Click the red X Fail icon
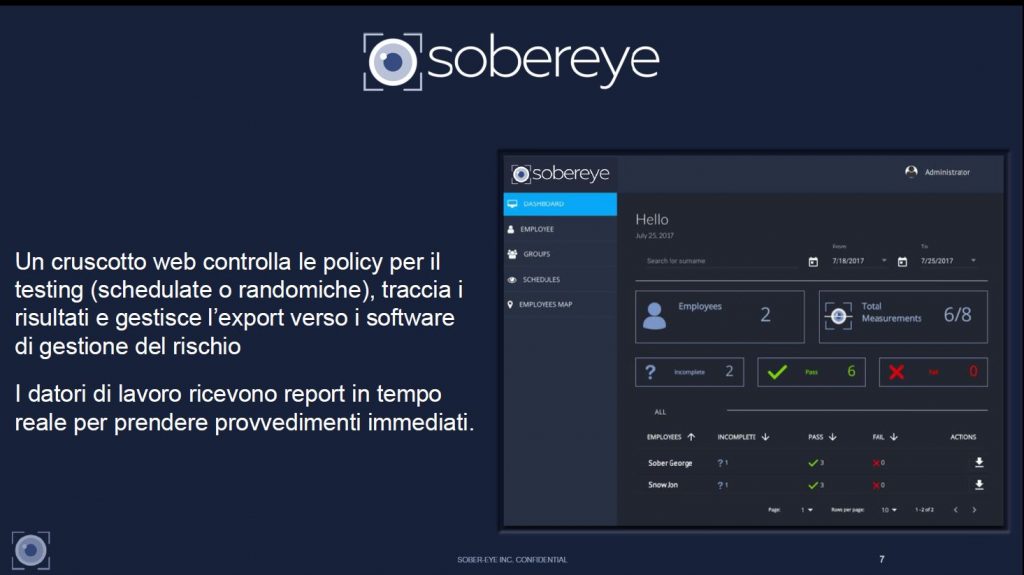 pyautogui.click(x=897, y=372)
